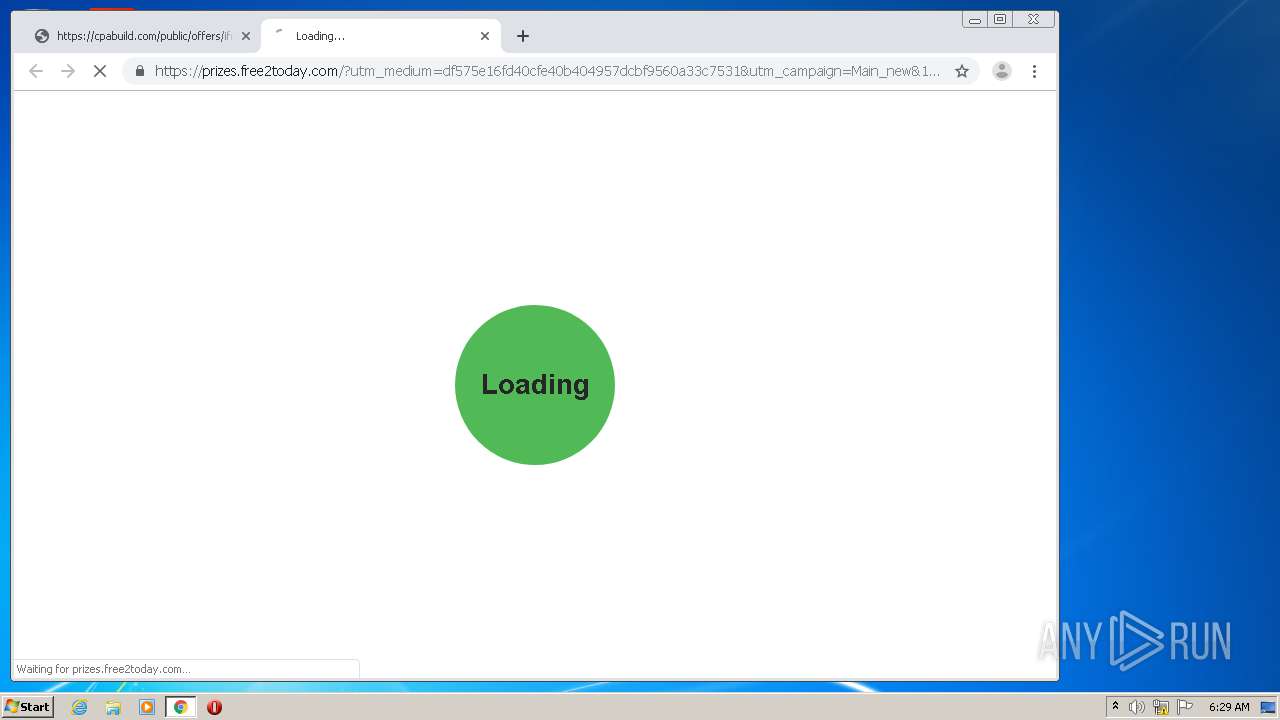Go forward to next page

point(68,71)
